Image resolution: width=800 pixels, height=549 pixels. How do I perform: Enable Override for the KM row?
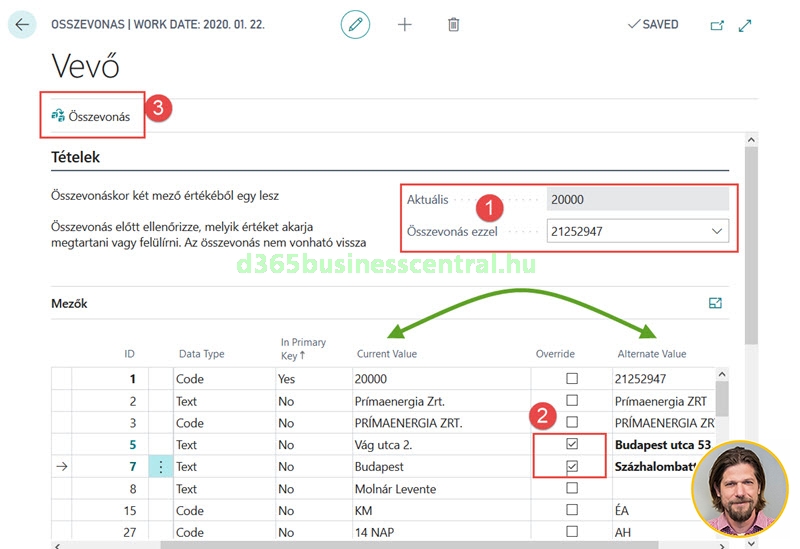tap(572, 510)
